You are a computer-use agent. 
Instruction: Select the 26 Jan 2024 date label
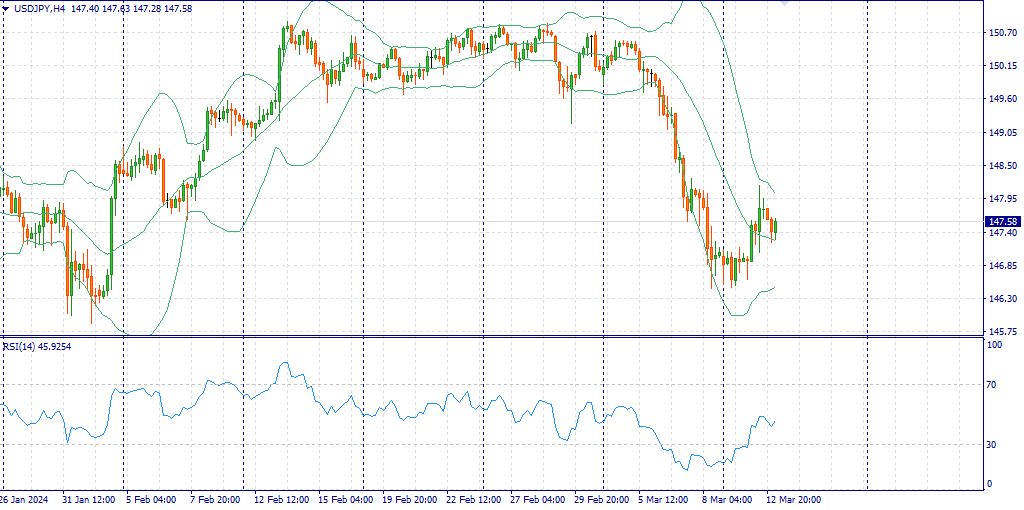point(24,499)
